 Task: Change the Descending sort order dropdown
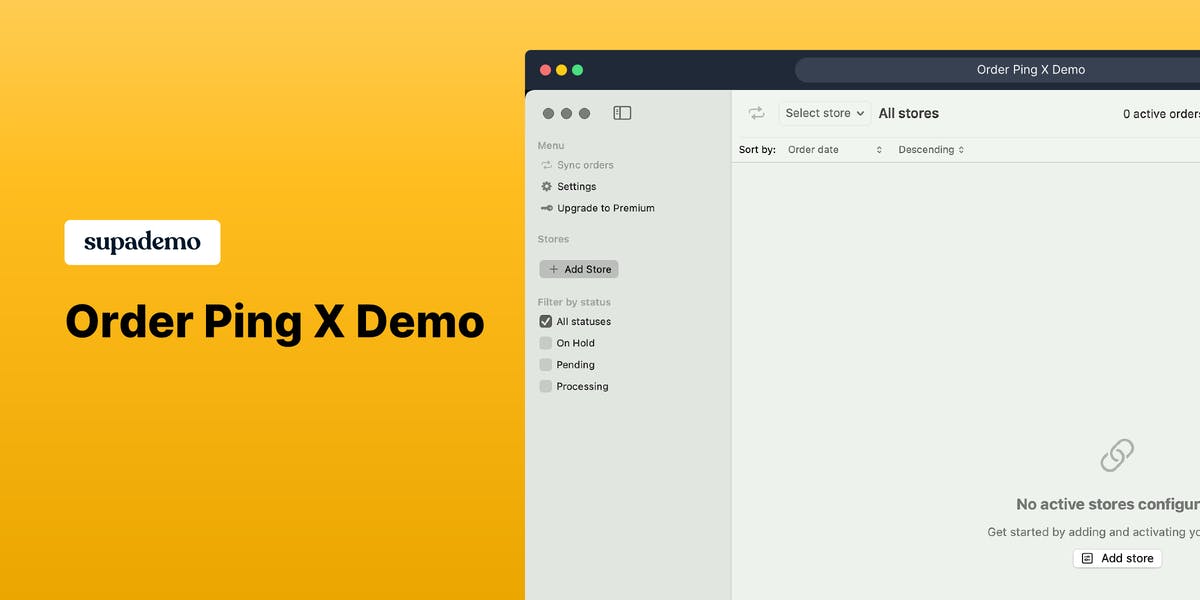(931, 150)
